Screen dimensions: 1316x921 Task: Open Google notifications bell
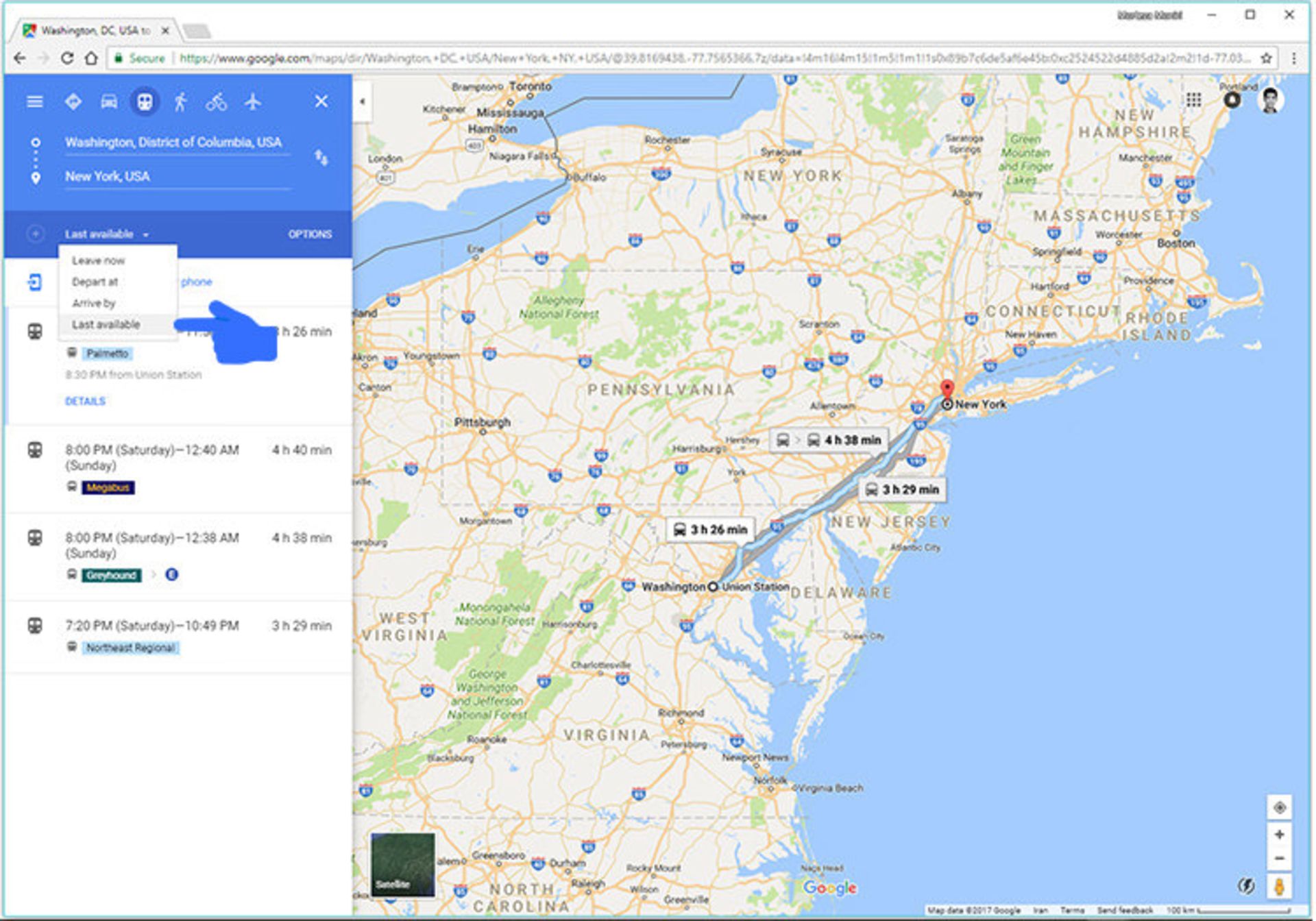(1232, 100)
